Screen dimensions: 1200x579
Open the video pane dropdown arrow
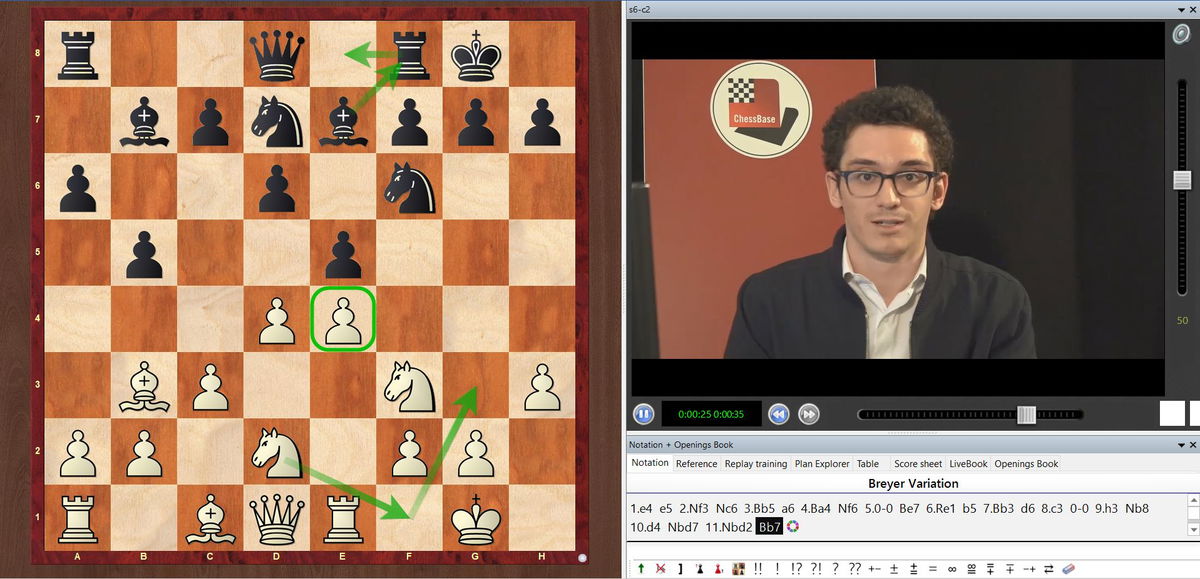1179,8
